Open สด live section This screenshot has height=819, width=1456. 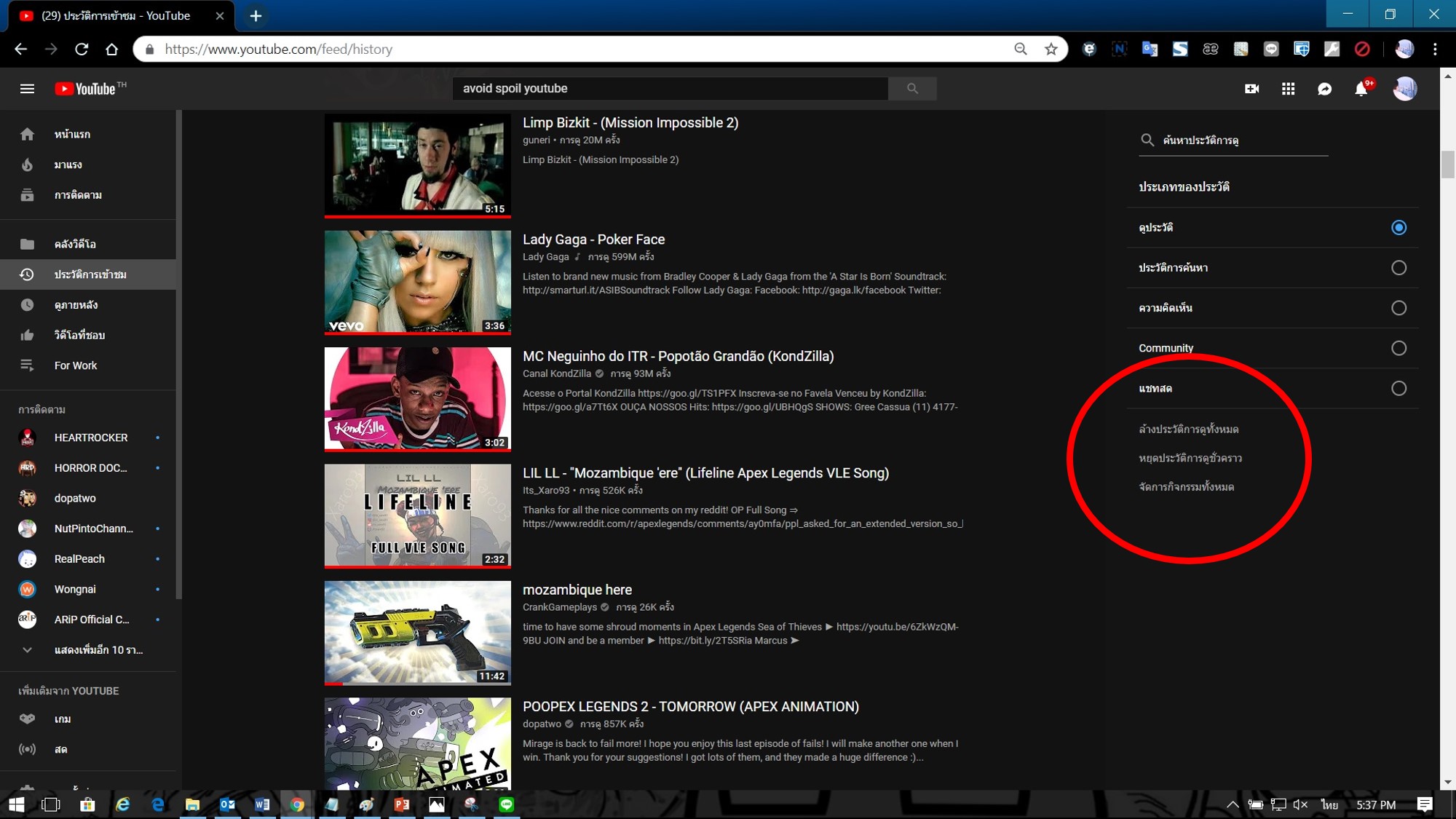pos(88,749)
